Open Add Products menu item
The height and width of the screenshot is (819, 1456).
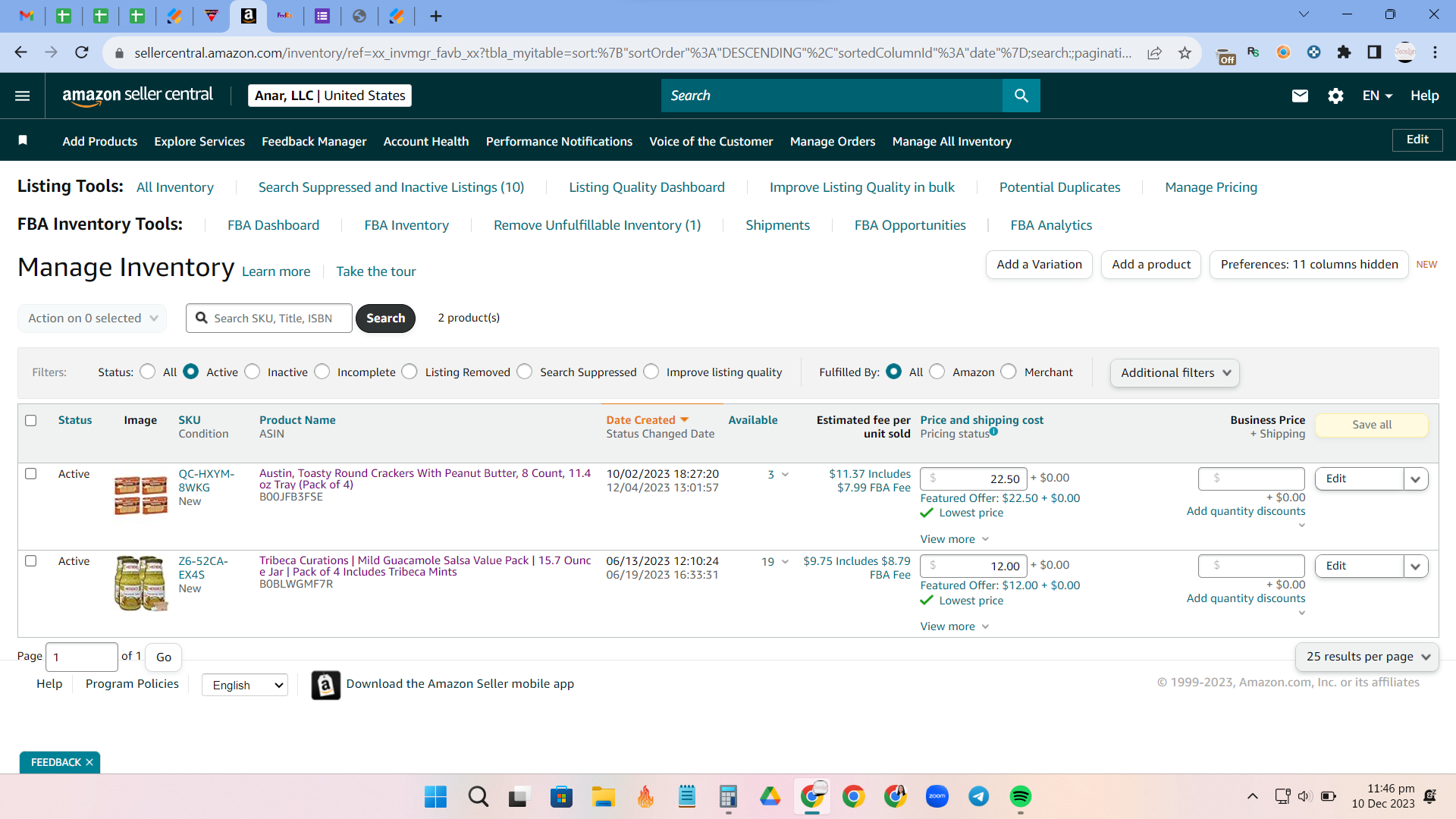pyautogui.click(x=100, y=141)
